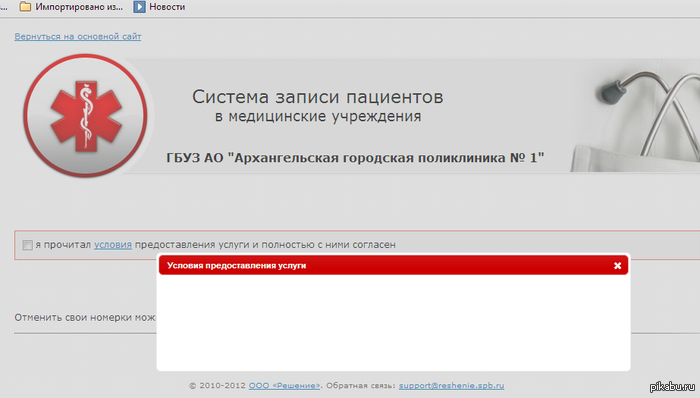This screenshot has width=700, height=398.
Task: Click the pikabu.ru watermark
Action: [672, 387]
